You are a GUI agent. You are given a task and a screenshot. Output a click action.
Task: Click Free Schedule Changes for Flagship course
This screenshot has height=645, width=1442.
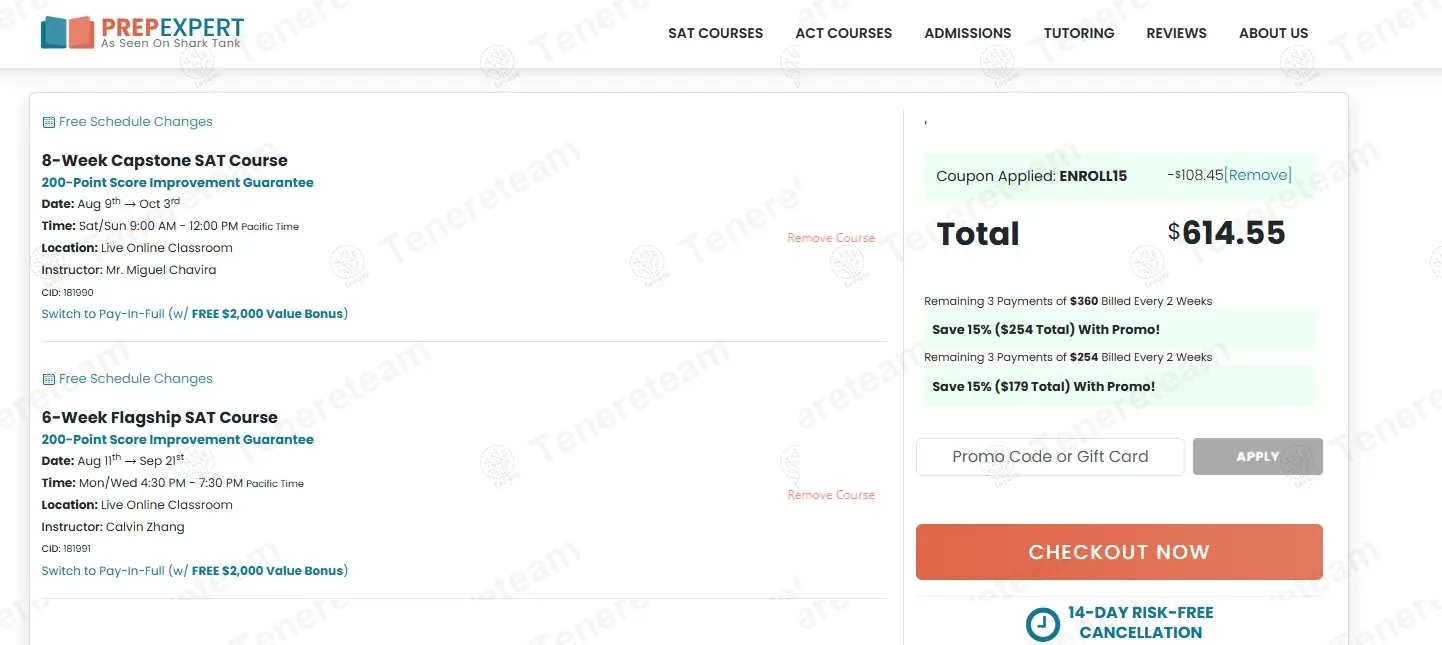click(x=135, y=379)
